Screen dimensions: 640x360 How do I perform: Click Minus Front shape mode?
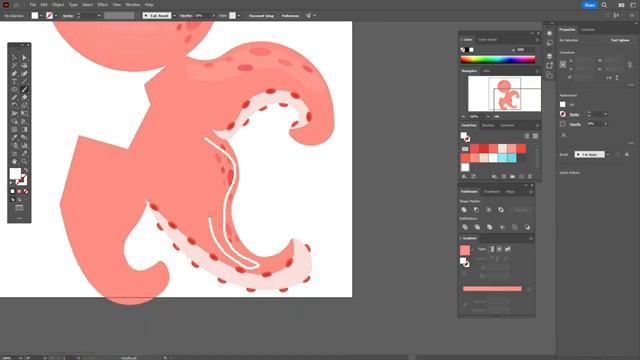tap(476, 210)
